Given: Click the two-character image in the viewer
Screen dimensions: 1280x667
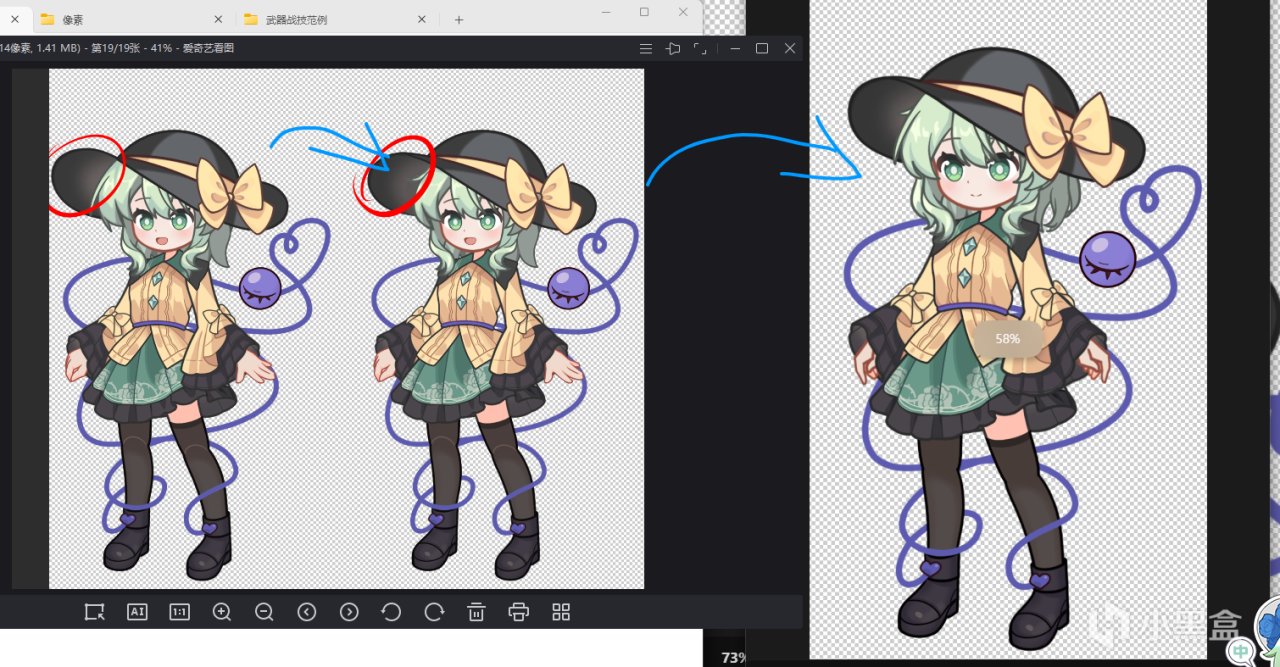Looking at the screenshot, I should (346, 328).
